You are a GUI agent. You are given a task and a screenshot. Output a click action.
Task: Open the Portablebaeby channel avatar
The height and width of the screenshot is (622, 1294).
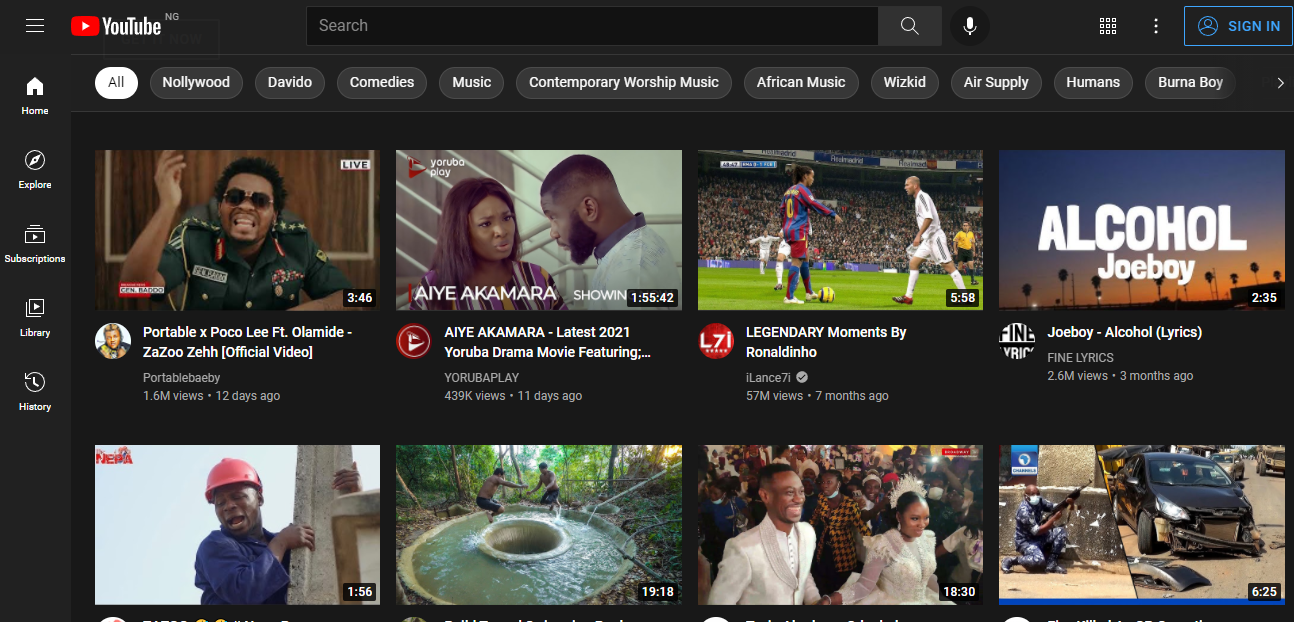pos(113,341)
